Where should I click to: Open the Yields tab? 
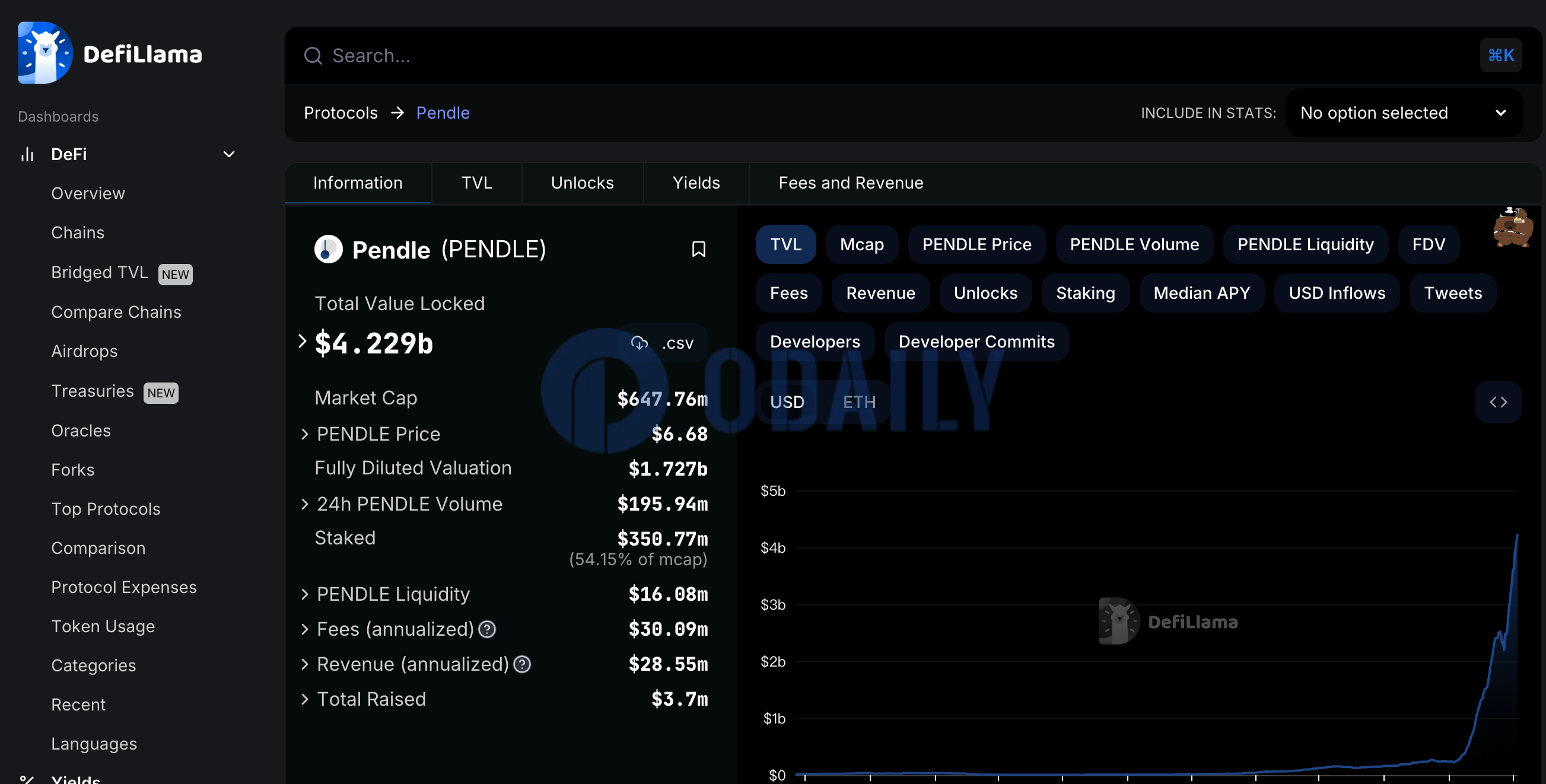[x=696, y=183]
